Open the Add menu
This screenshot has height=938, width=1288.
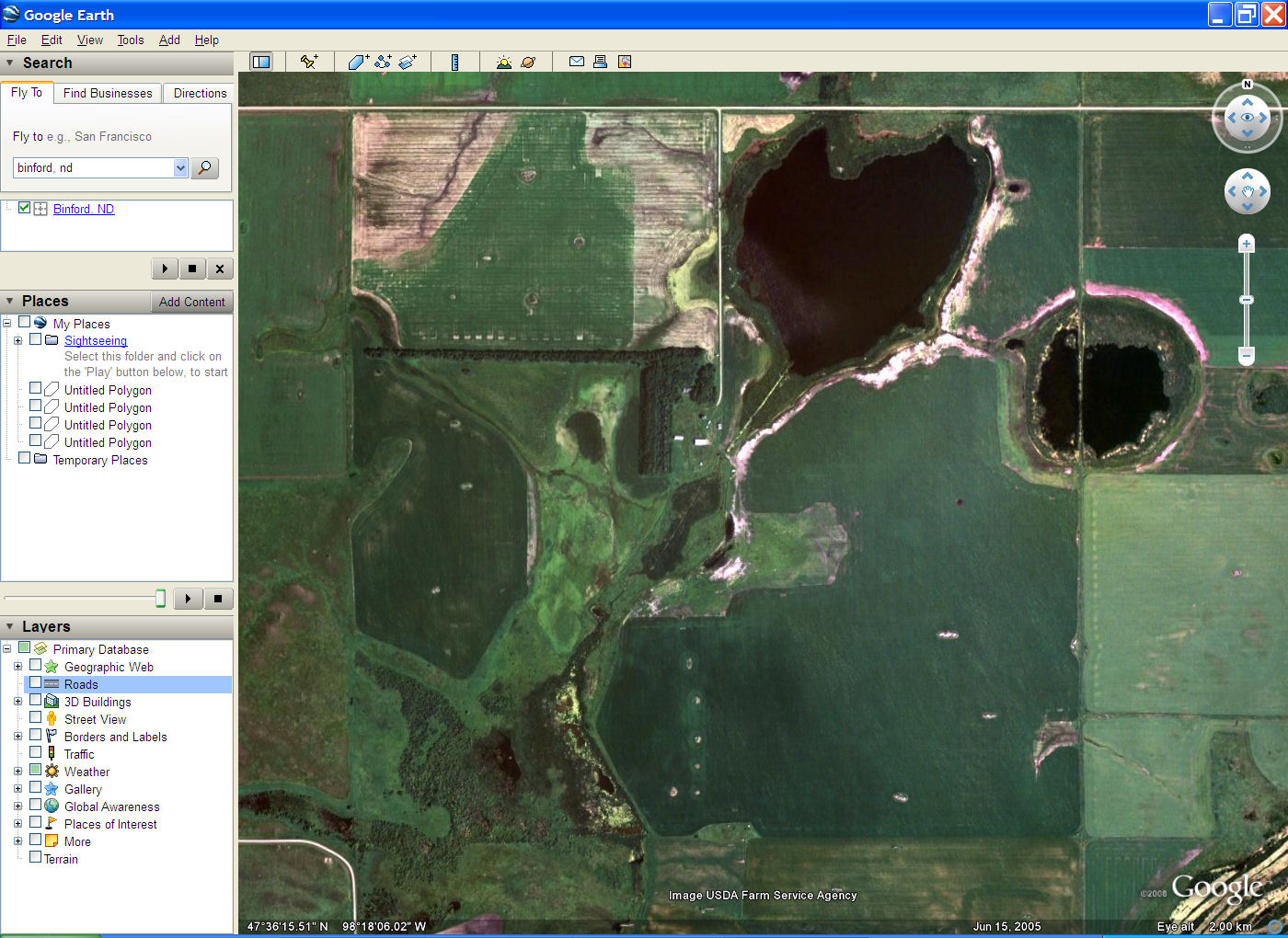tap(169, 40)
